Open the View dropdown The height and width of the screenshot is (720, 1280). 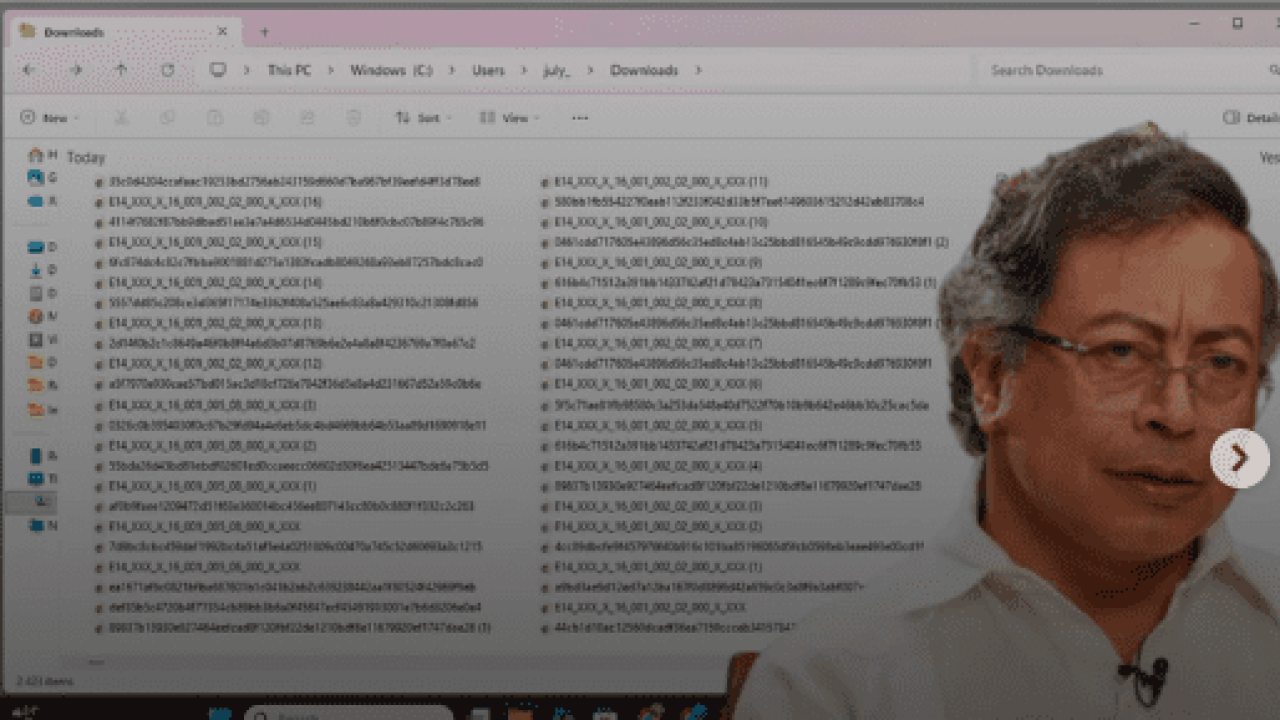tap(509, 118)
